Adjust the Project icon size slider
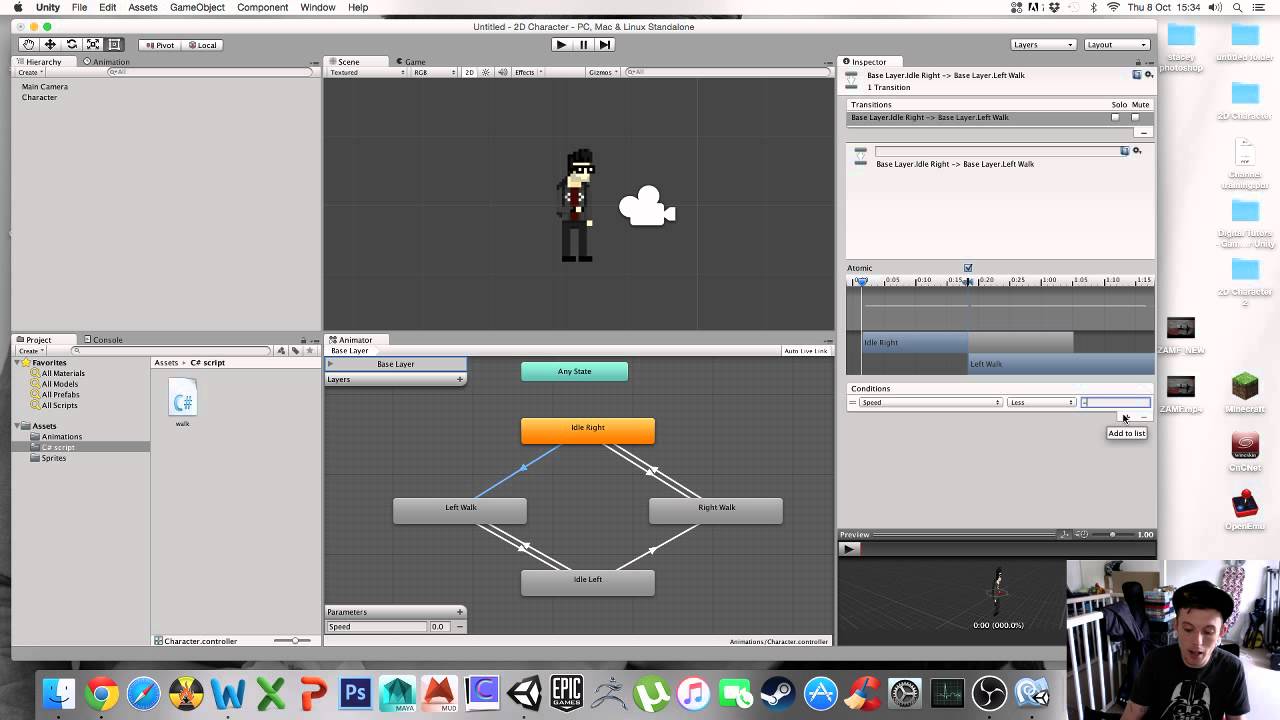 point(292,640)
